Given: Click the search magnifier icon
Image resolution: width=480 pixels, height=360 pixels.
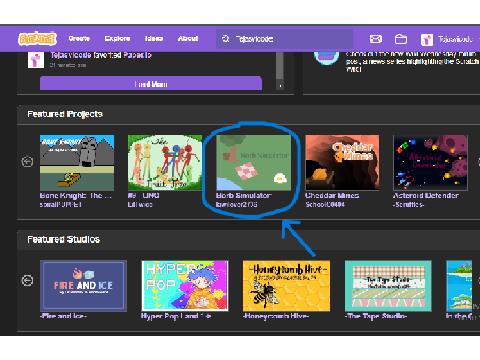Looking at the screenshot, I should [x=226, y=39].
